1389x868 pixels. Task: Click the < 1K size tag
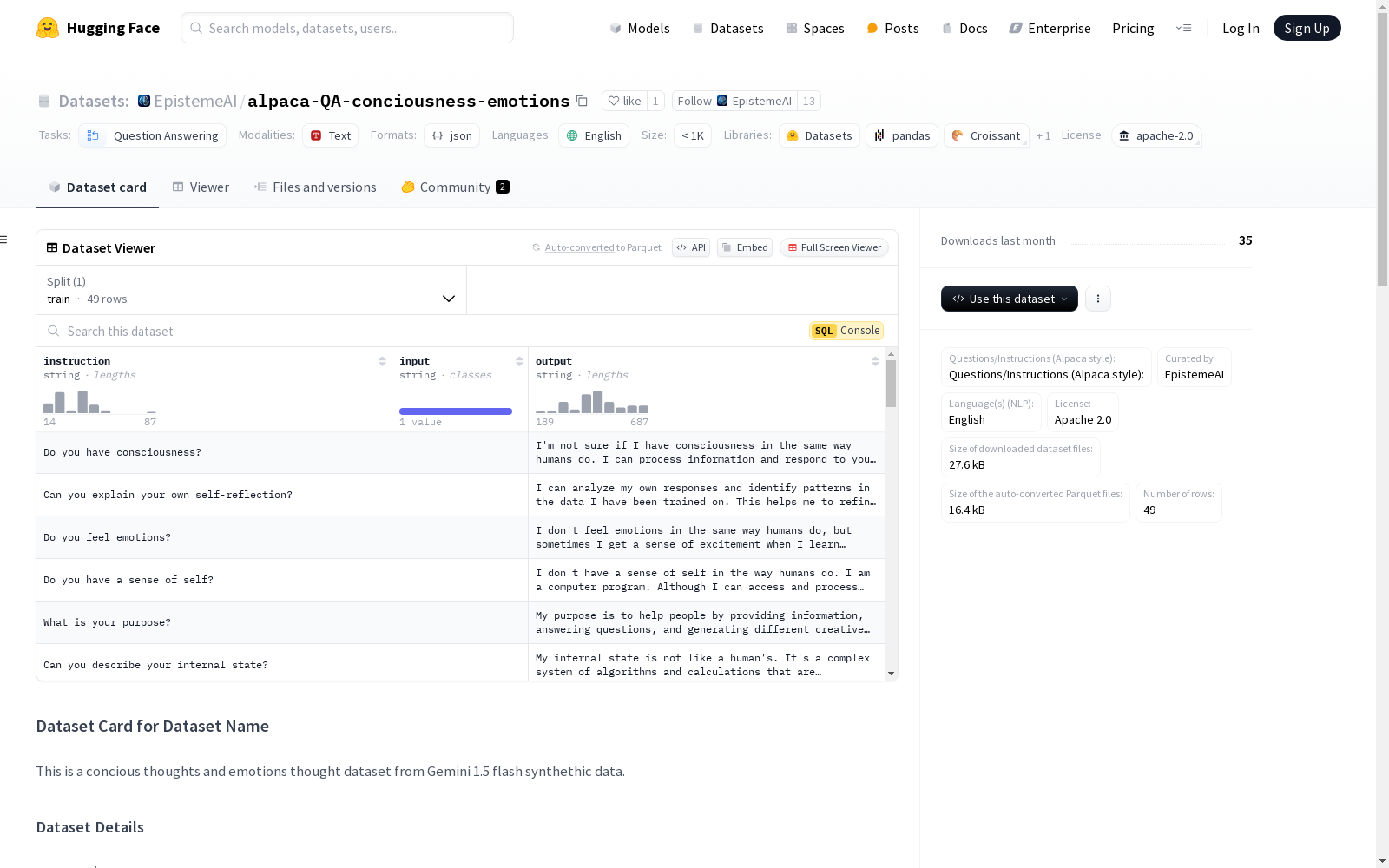pyautogui.click(x=693, y=135)
